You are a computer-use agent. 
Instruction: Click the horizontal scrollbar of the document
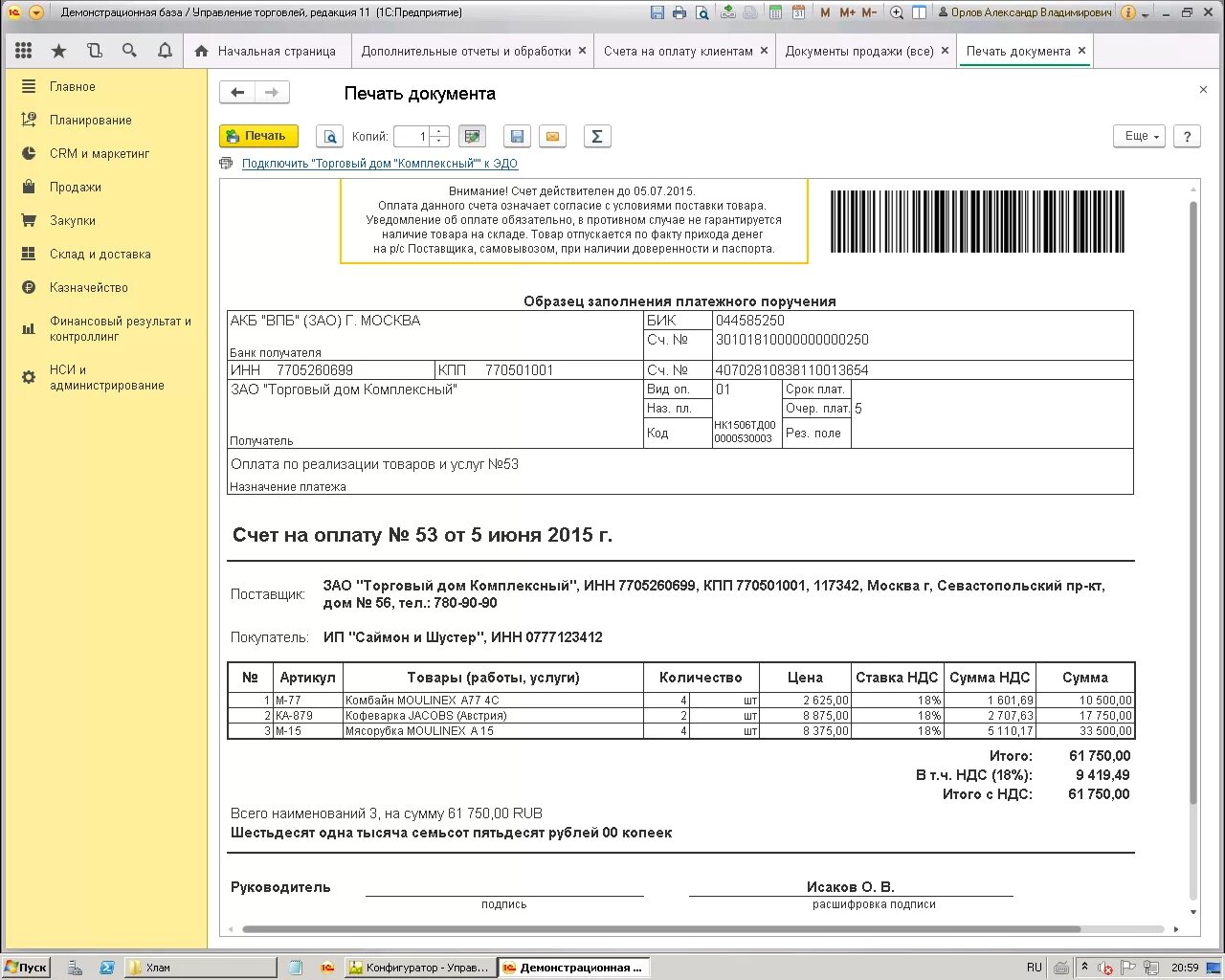(661, 929)
